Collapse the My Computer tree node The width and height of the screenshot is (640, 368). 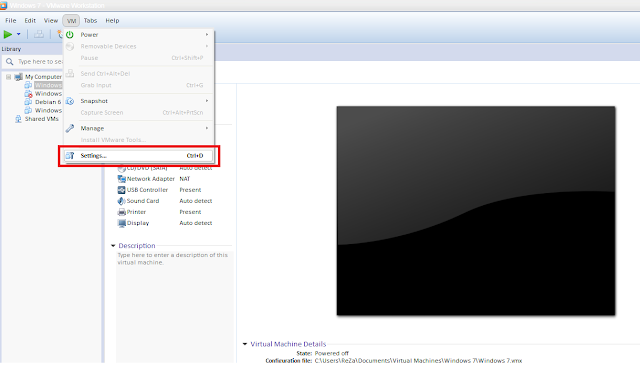point(8,77)
